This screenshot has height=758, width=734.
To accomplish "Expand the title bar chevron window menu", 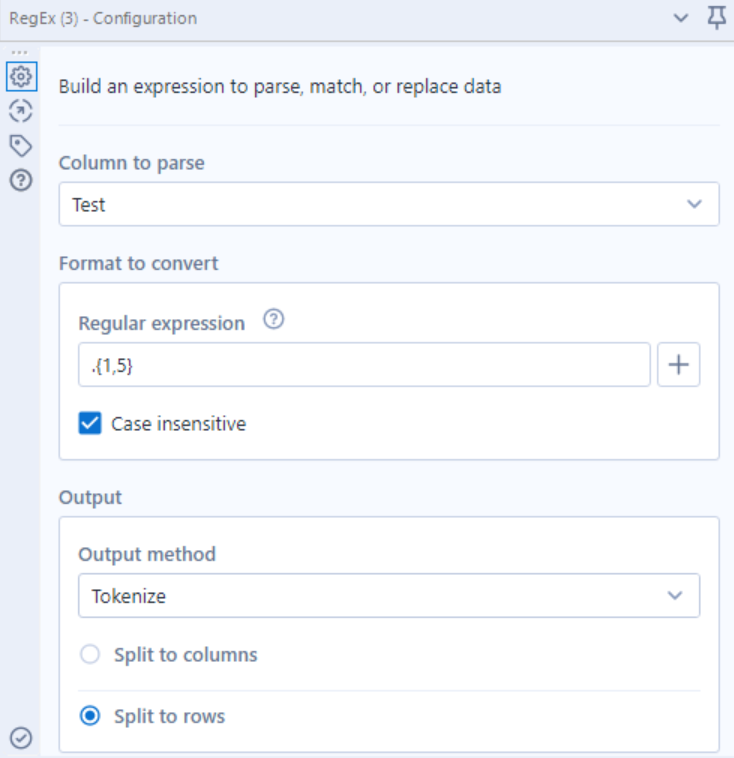I will click(x=681, y=18).
